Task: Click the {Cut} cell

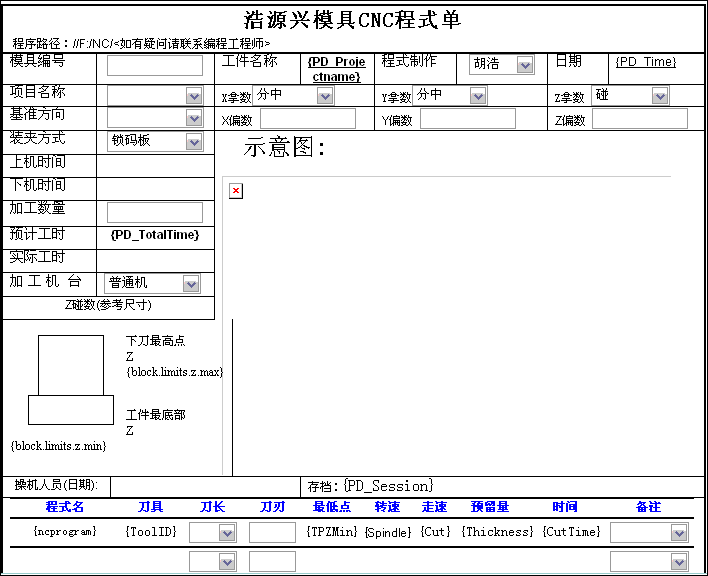Action: 435,532
